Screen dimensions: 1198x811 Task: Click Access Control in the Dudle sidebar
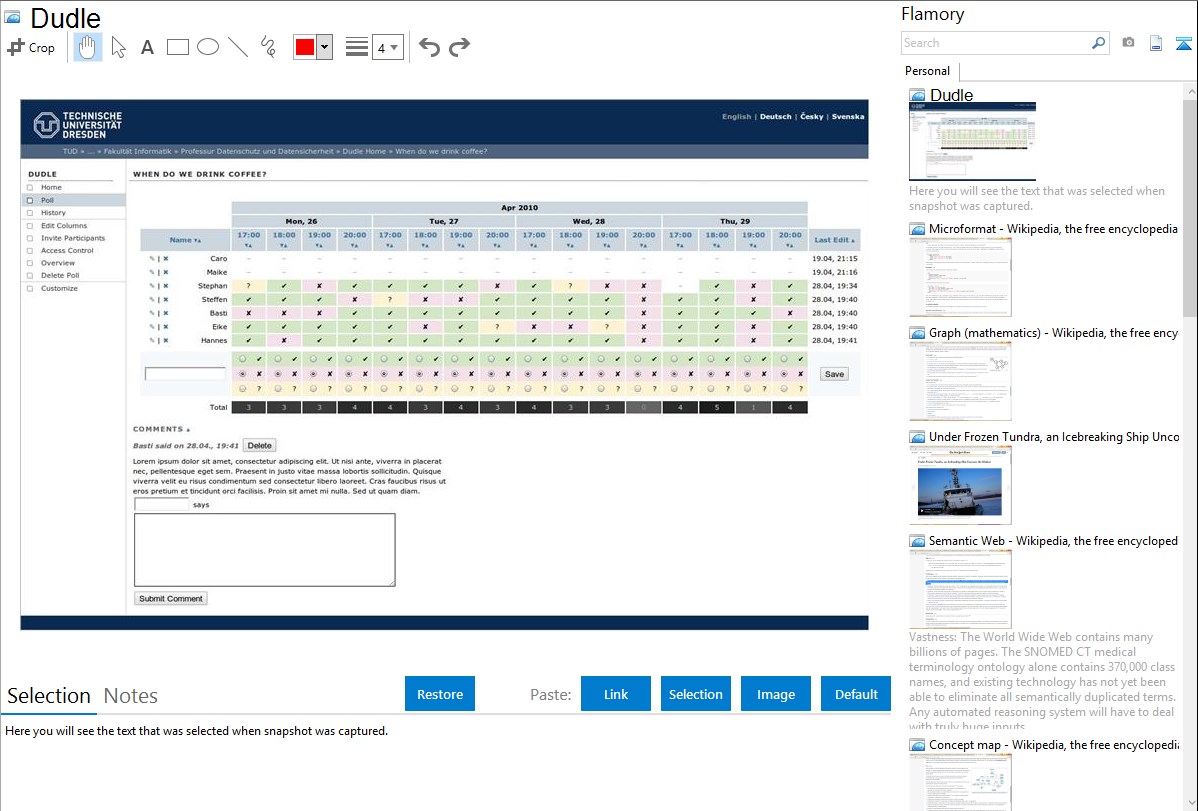(x=67, y=250)
